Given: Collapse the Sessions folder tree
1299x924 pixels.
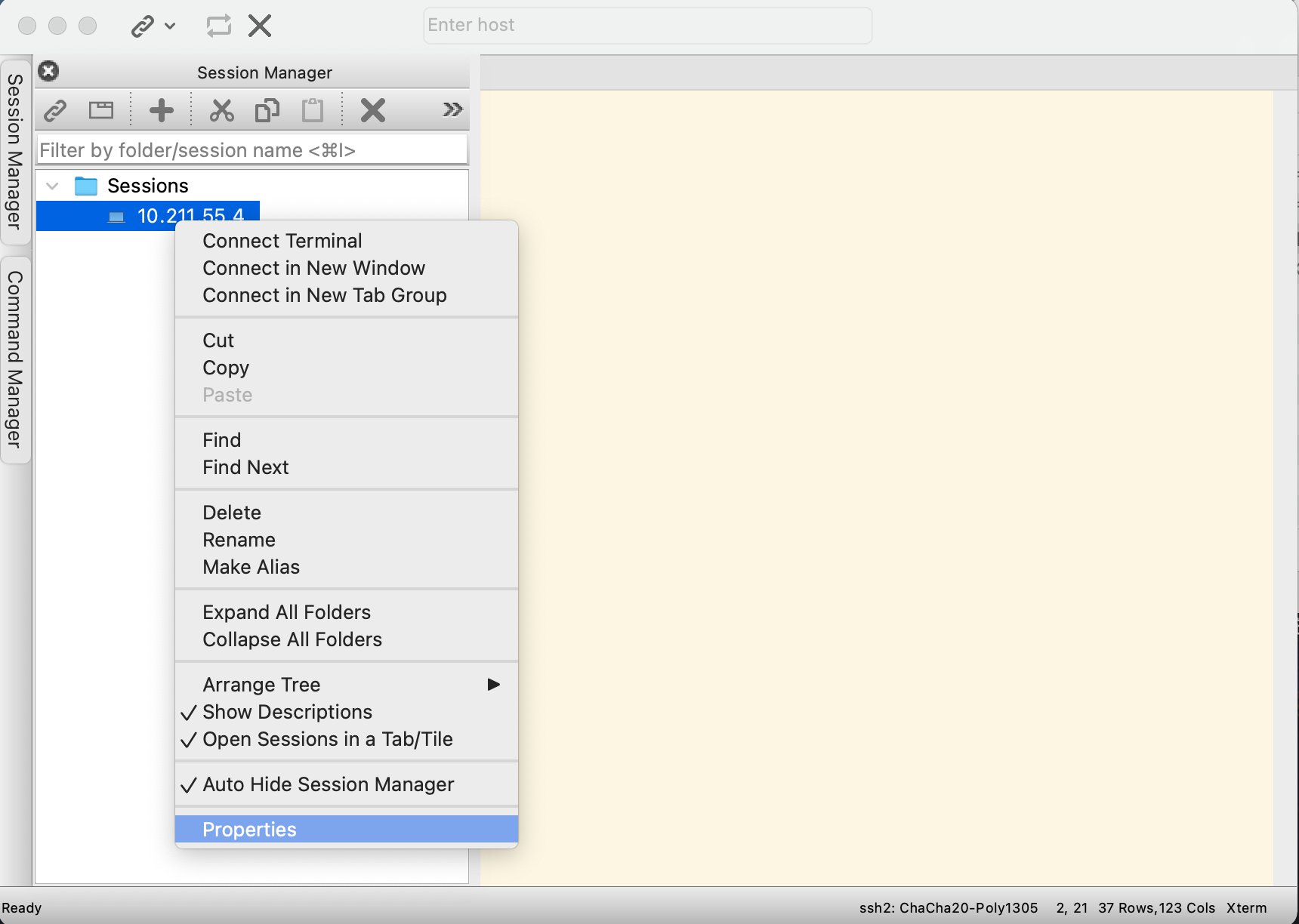Looking at the screenshot, I should click(x=52, y=186).
